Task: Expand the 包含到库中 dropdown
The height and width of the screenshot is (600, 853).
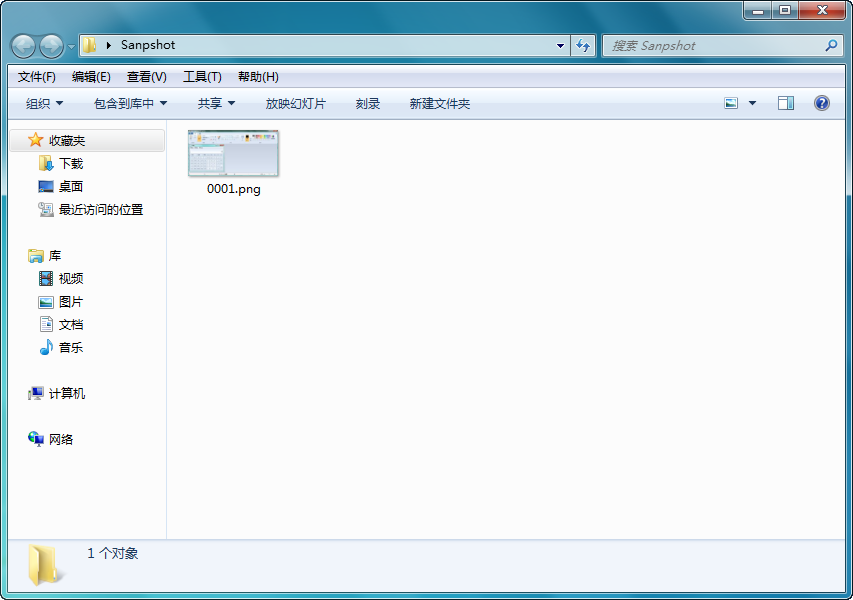Action: (130, 103)
